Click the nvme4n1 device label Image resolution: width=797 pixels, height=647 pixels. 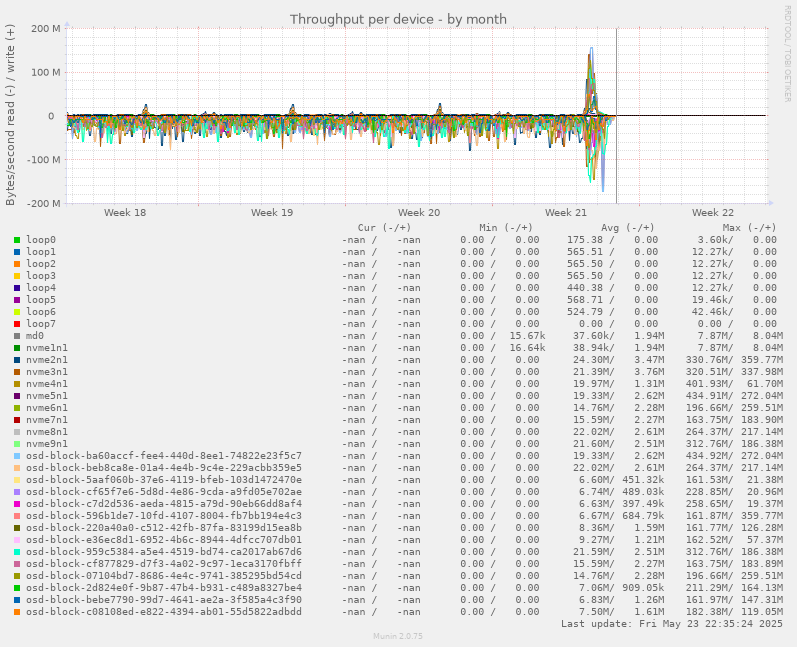pos(47,384)
